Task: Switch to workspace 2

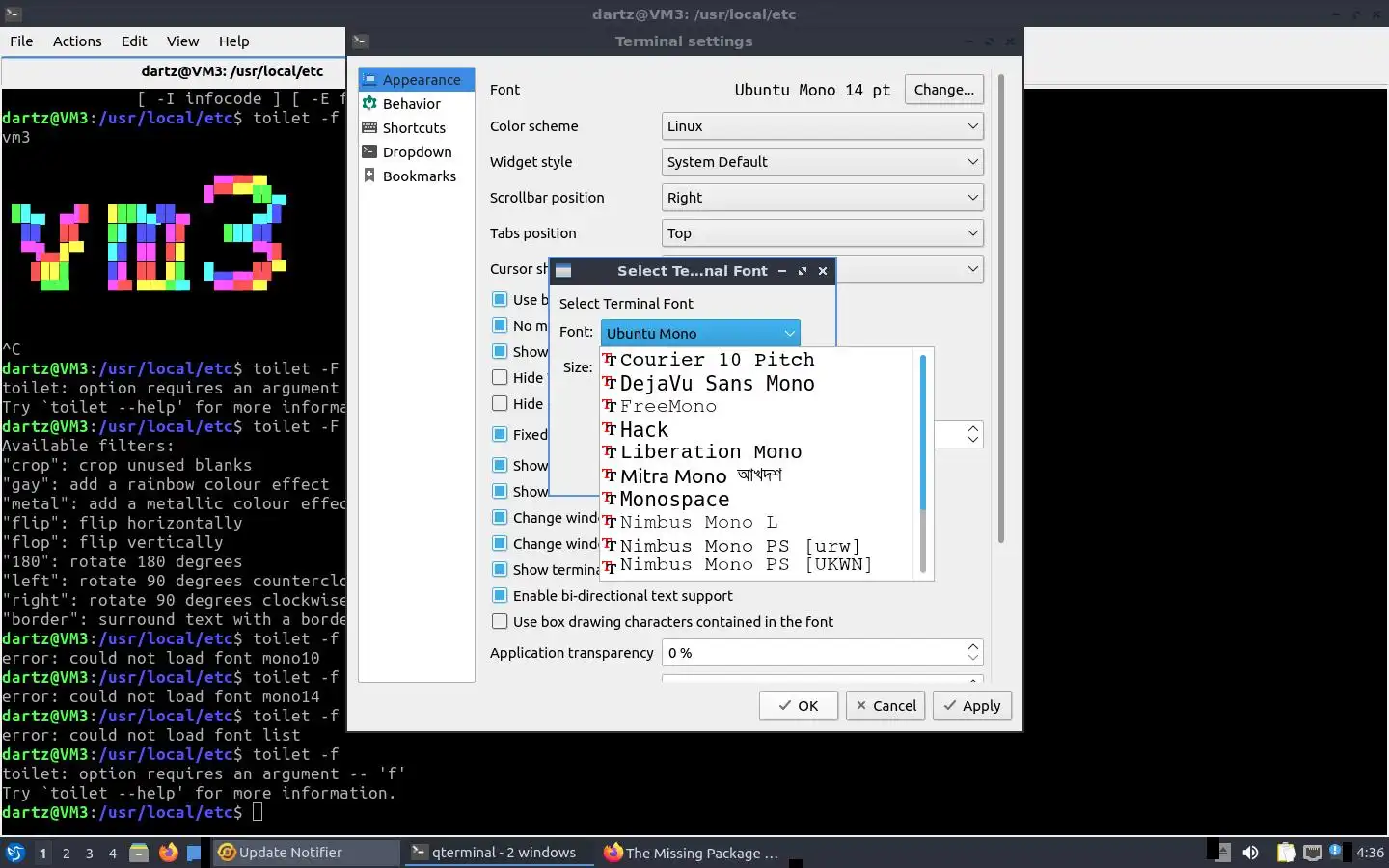Action: tap(67, 853)
